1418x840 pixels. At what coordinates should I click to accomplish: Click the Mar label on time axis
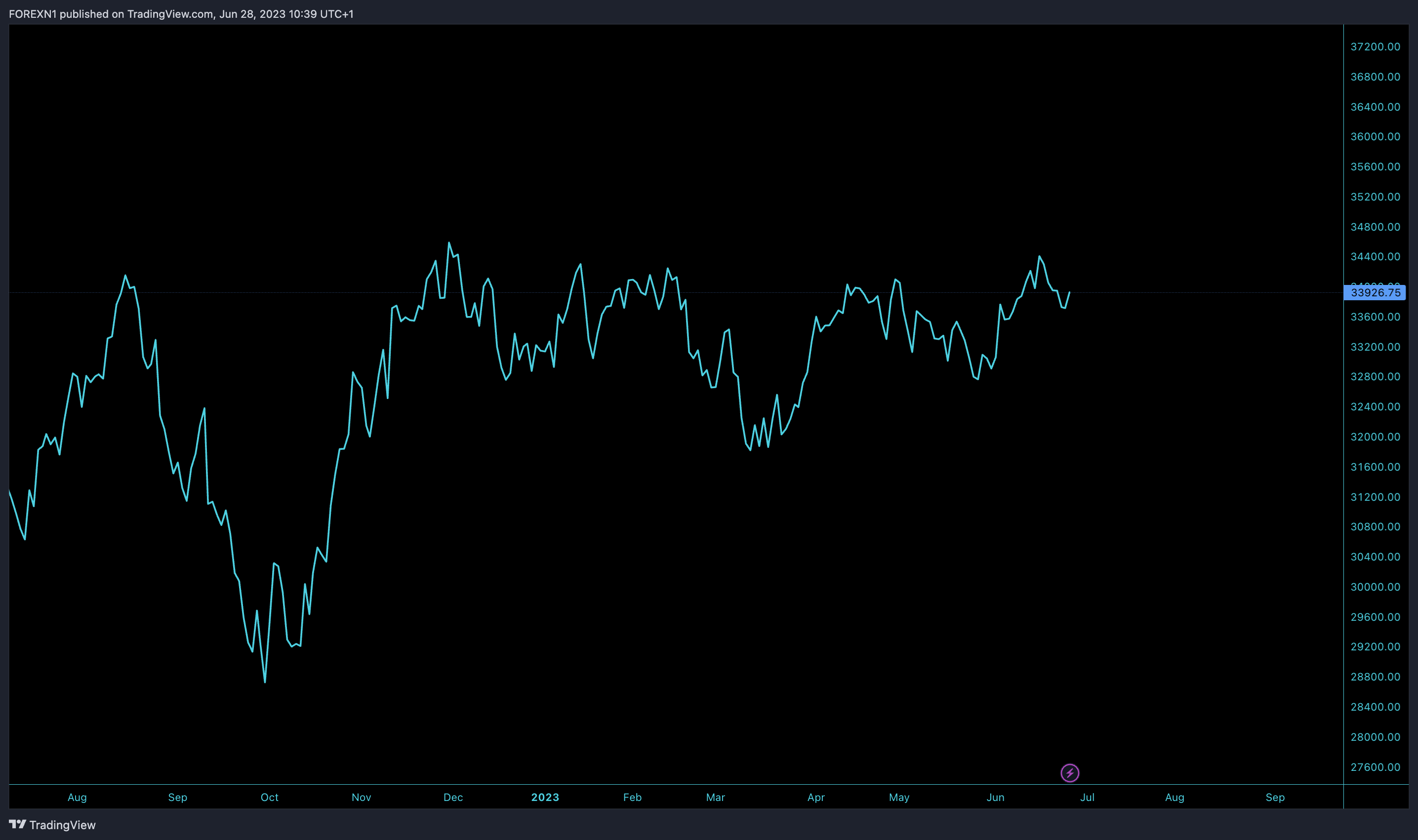(716, 798)
